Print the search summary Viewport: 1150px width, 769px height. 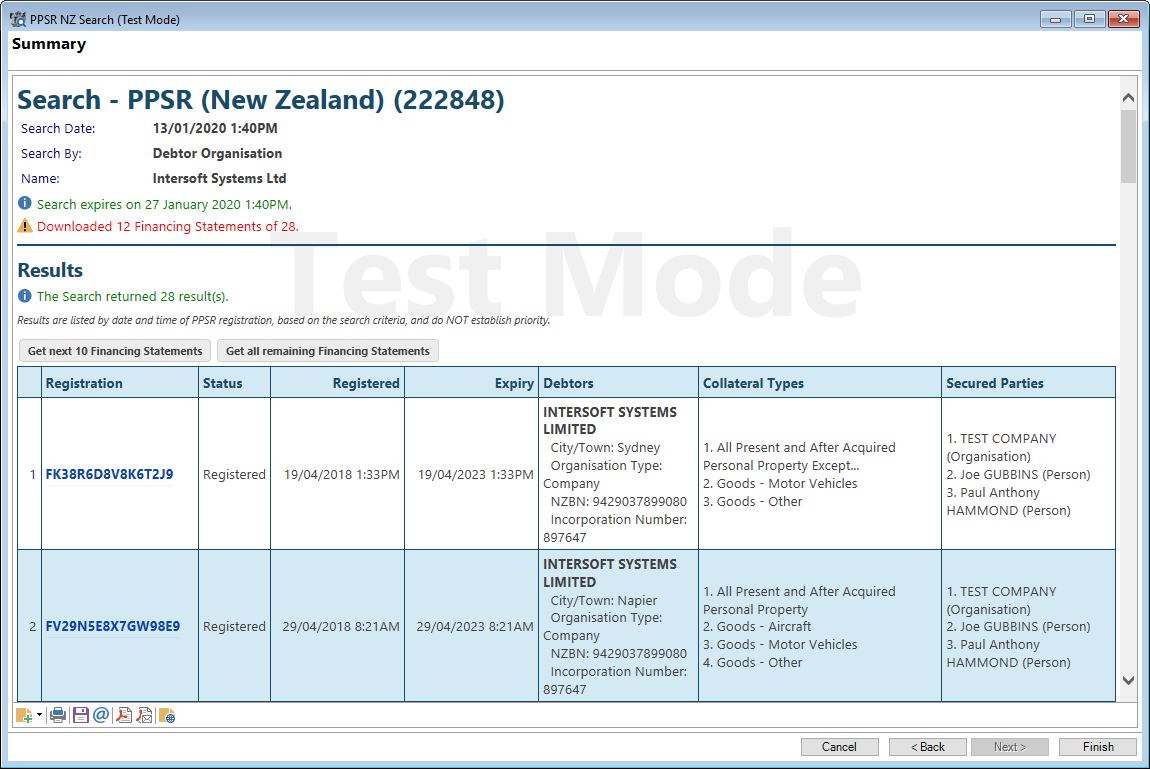(x=58, y=715)
